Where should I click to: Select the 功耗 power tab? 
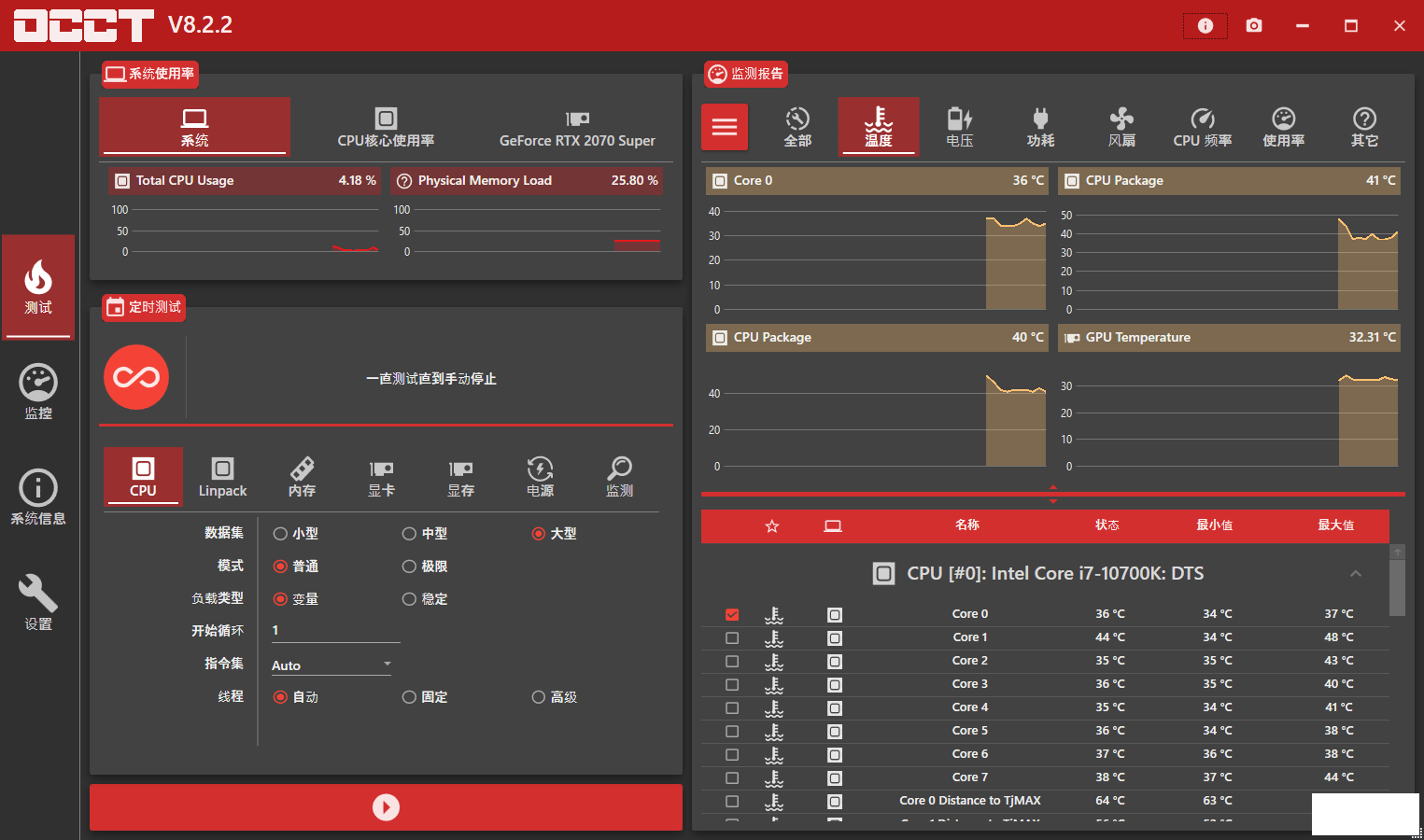1040,126
